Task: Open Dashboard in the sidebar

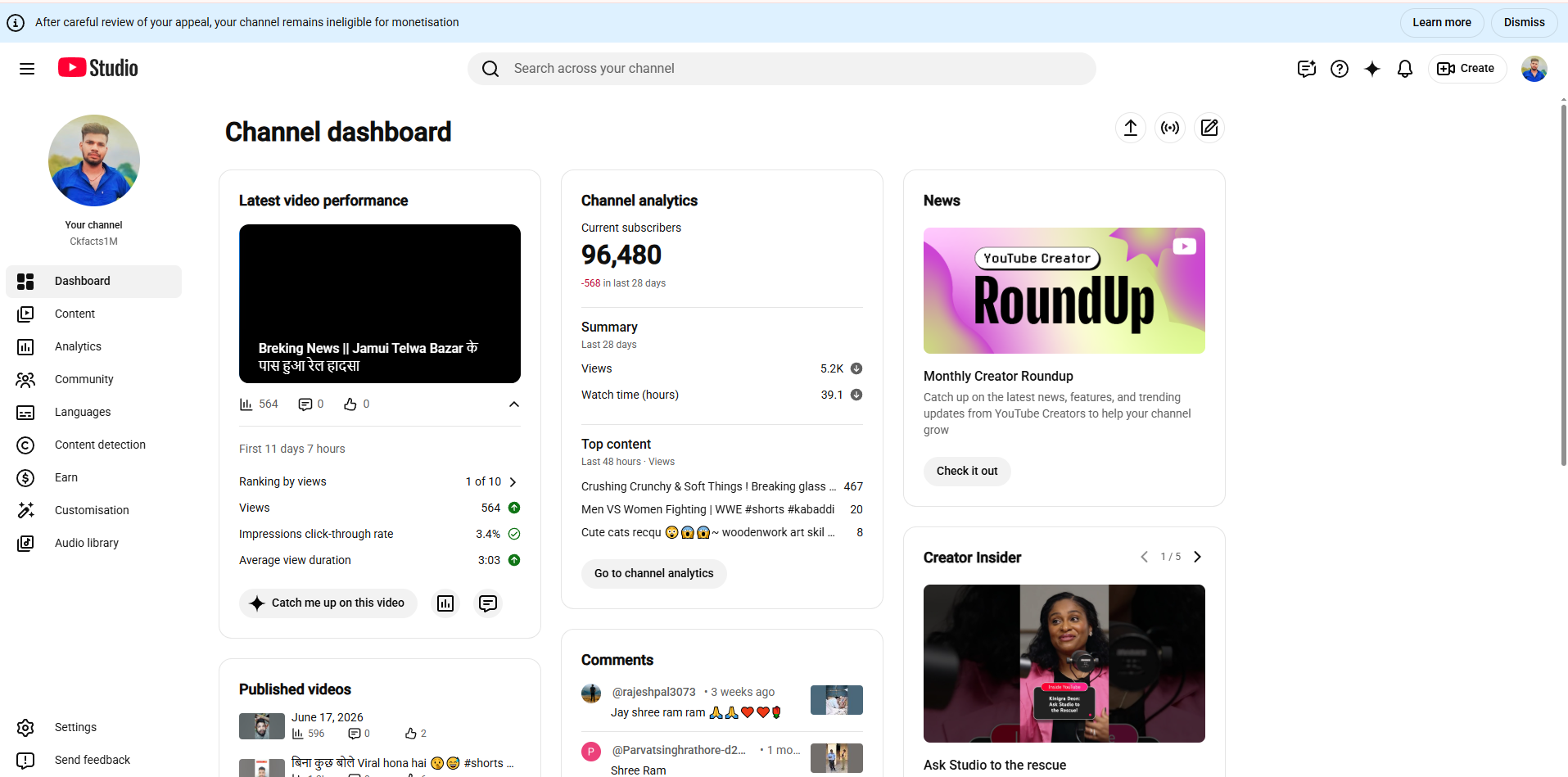Action: pos(93,282)
